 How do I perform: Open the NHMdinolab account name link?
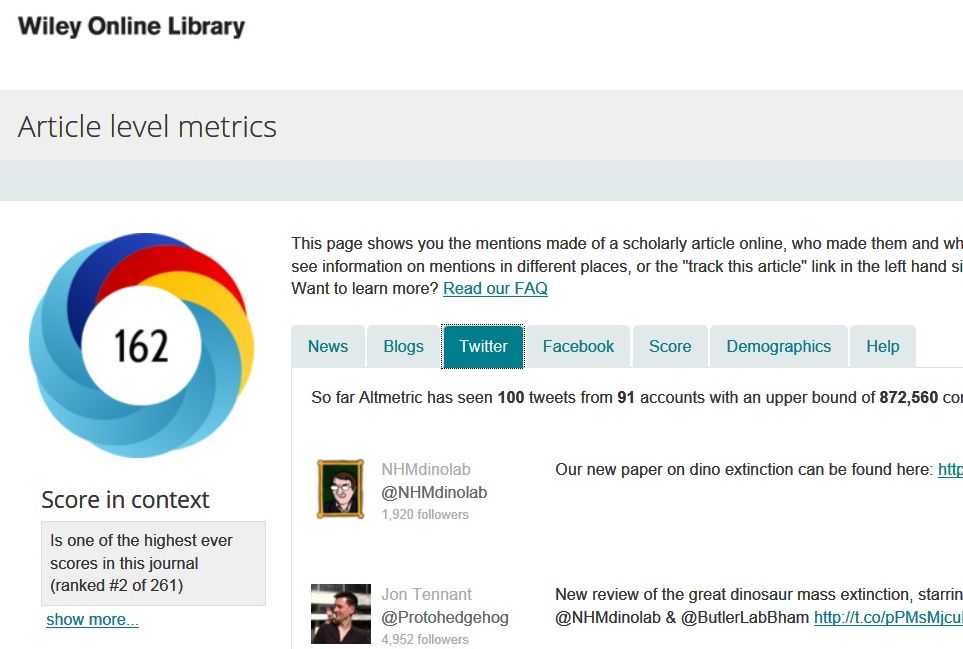point(426,470)
